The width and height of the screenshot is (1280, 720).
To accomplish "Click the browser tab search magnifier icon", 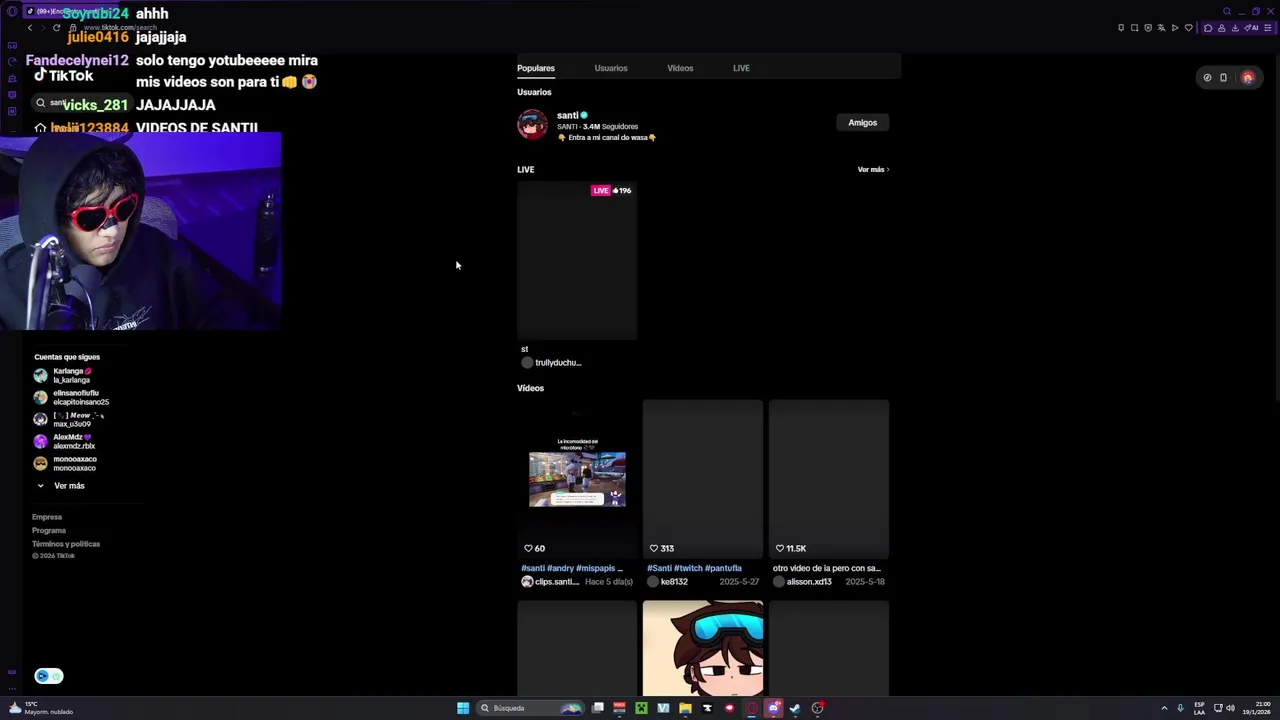I will coord(1227,11).
